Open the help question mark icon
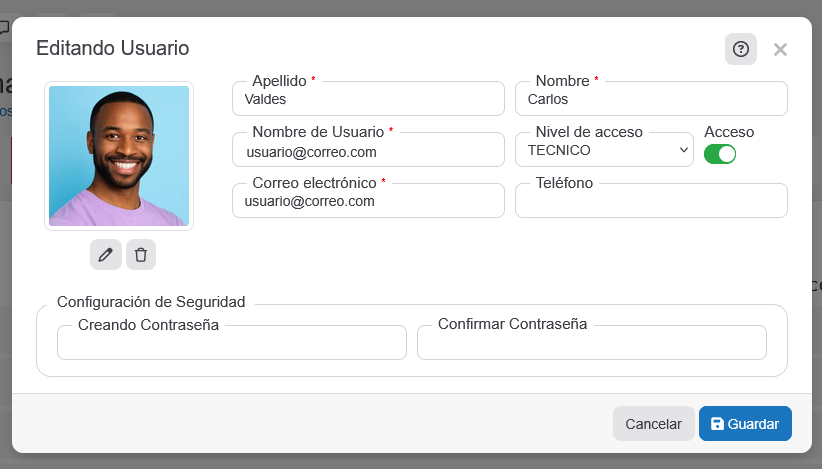The width and height of the screenshot is (822, 469). click(741, 49)
